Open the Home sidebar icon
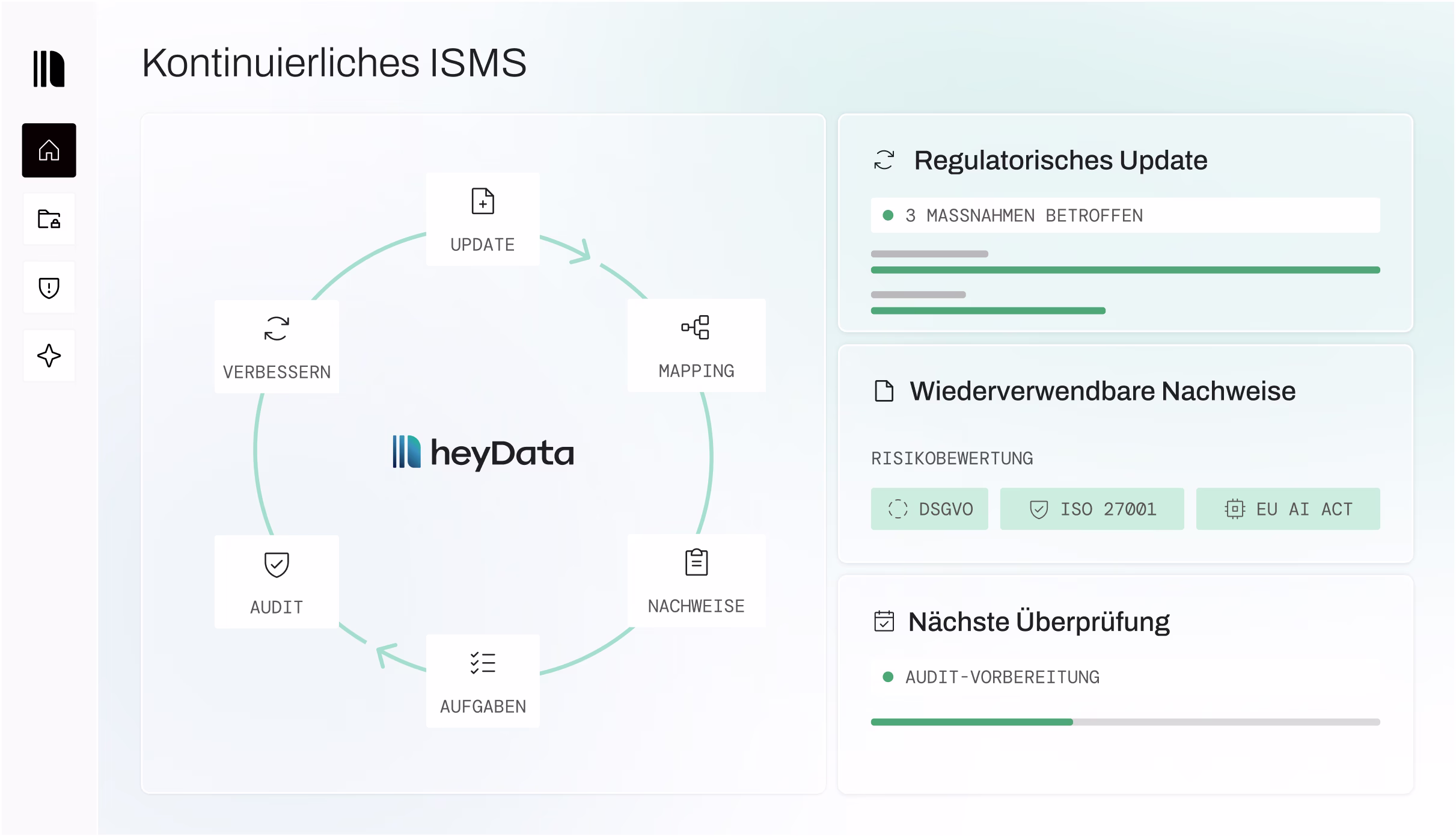This screenshot has height=836, width=1456. pos(49,150)
